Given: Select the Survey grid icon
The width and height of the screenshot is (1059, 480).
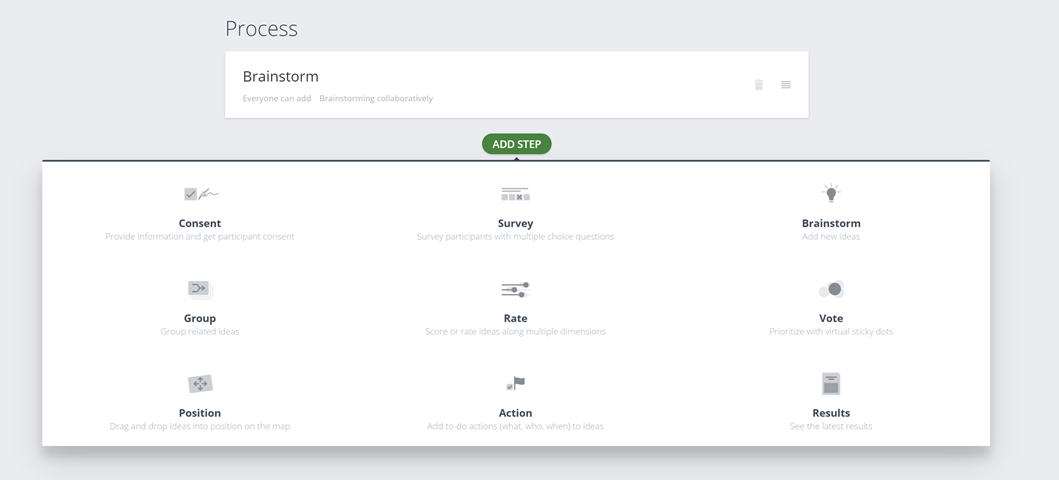Looking at the screenshot, I should 515,194.
